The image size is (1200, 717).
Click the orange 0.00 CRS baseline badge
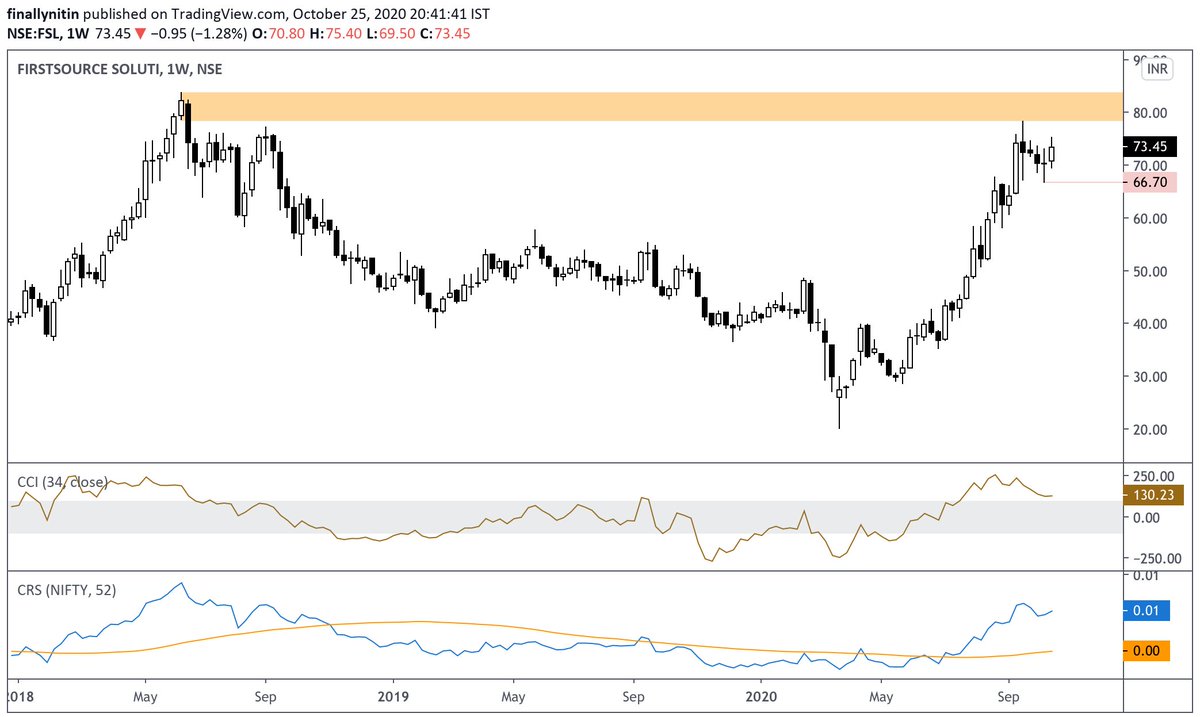pyautogui.click(x=1144, y=650)
